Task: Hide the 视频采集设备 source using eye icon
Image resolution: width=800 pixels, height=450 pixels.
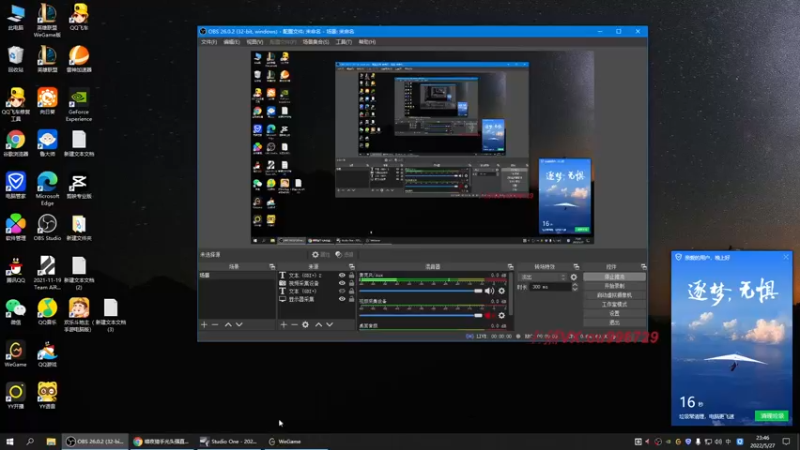Action: (342, 283)
